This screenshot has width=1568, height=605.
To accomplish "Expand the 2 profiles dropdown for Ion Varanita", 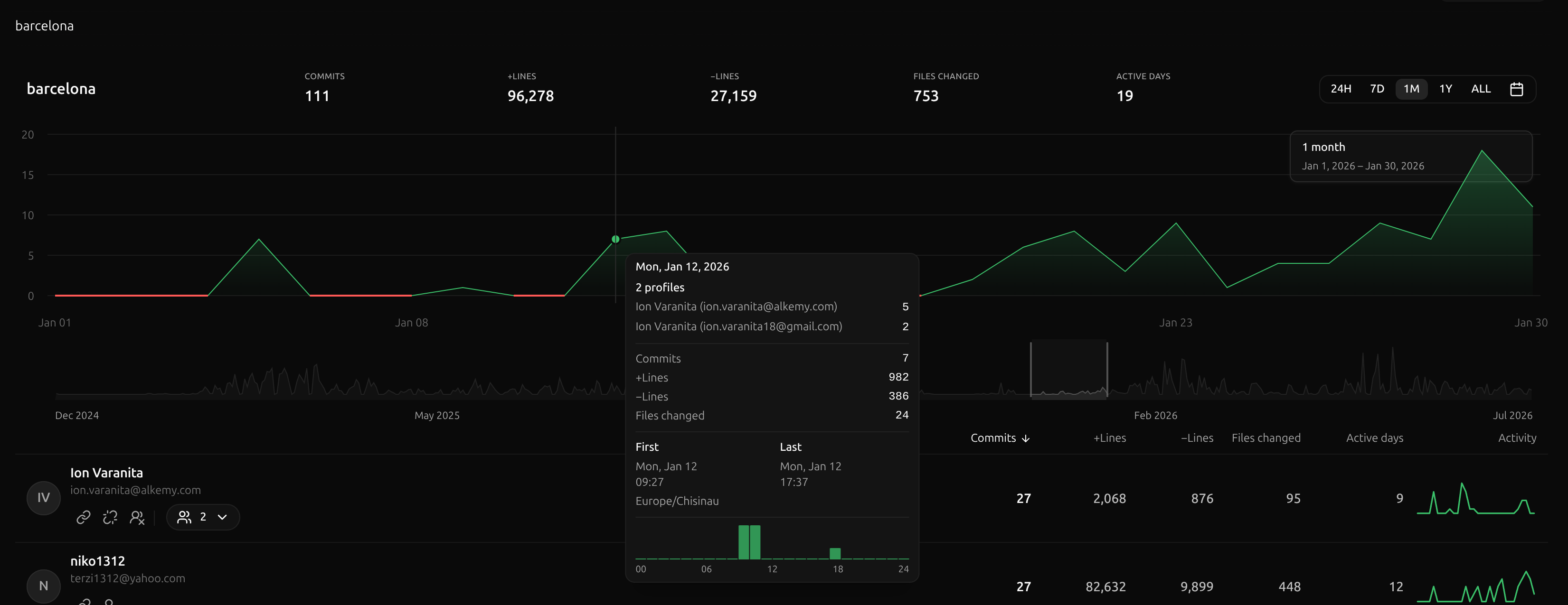I will pyautogui.click(x=203, y=517).
